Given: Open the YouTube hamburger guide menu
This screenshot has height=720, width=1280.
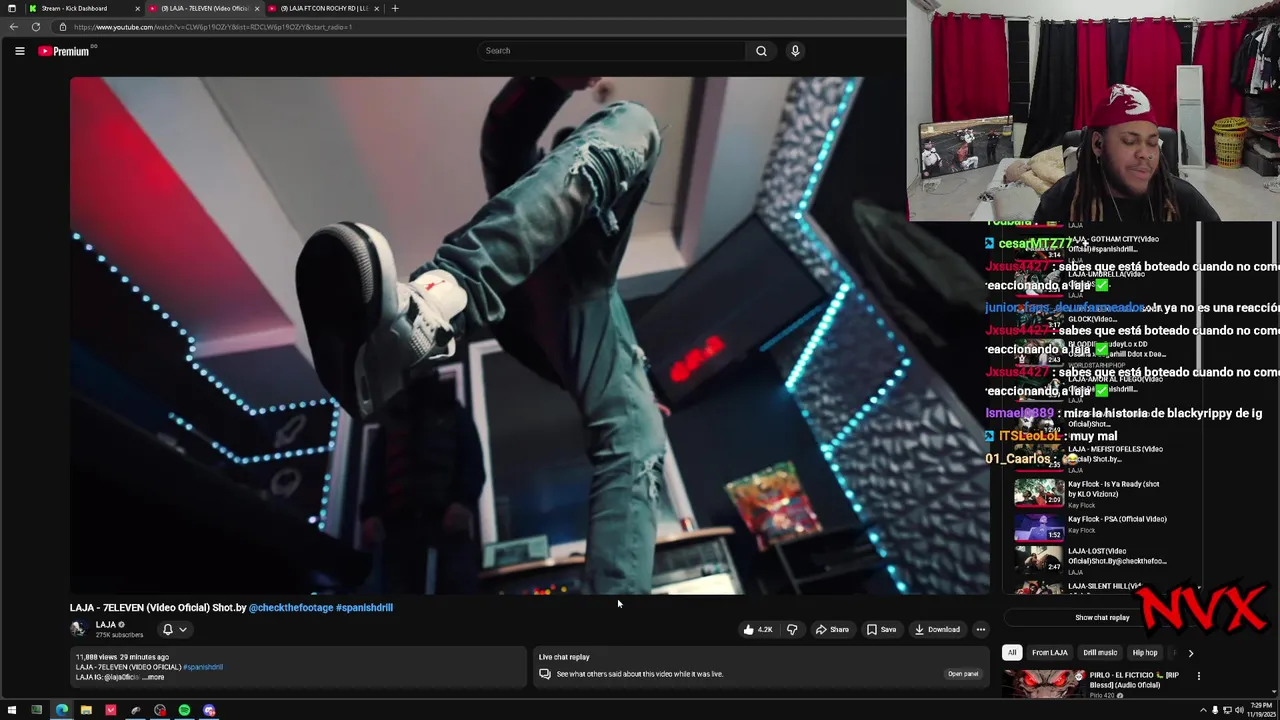Looking at the screenshot, I should pyautogui.click(x=19, y=51).
